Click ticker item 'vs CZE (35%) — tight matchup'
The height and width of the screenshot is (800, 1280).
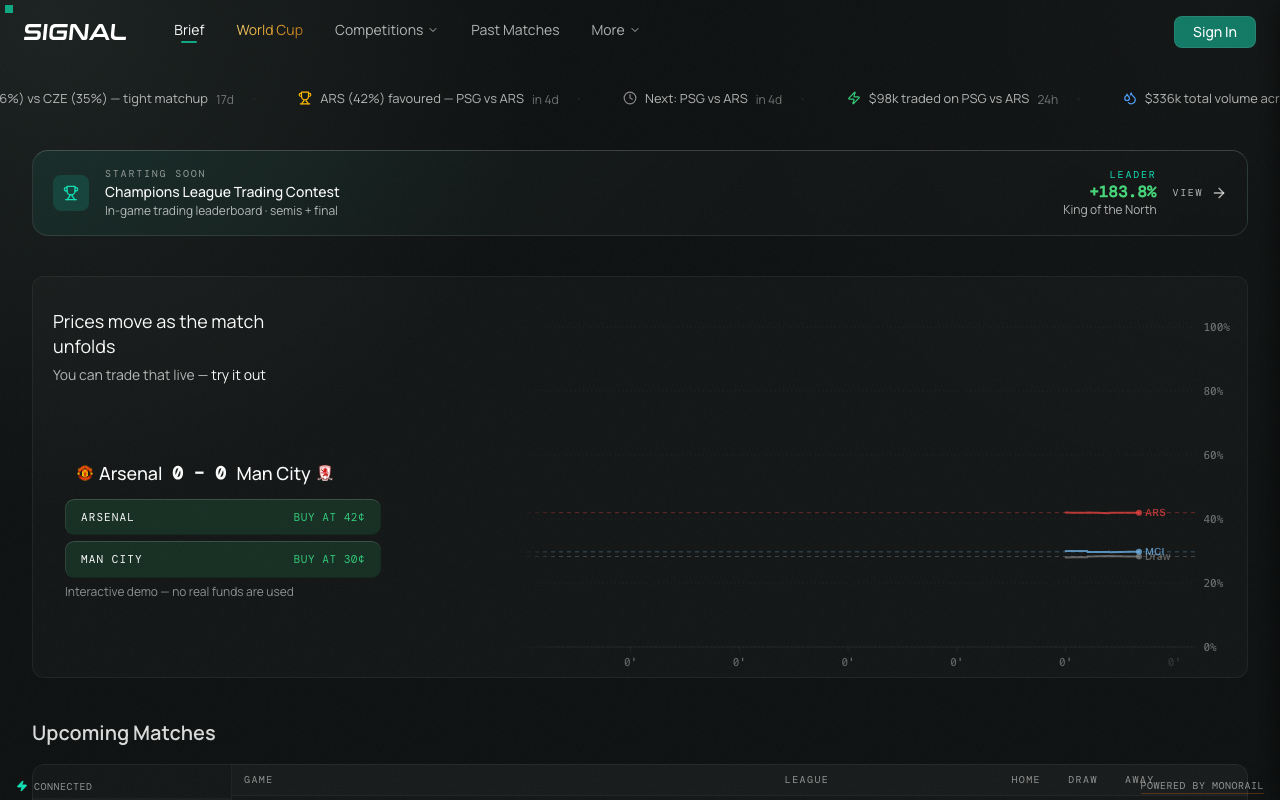(x=117, y=98)
